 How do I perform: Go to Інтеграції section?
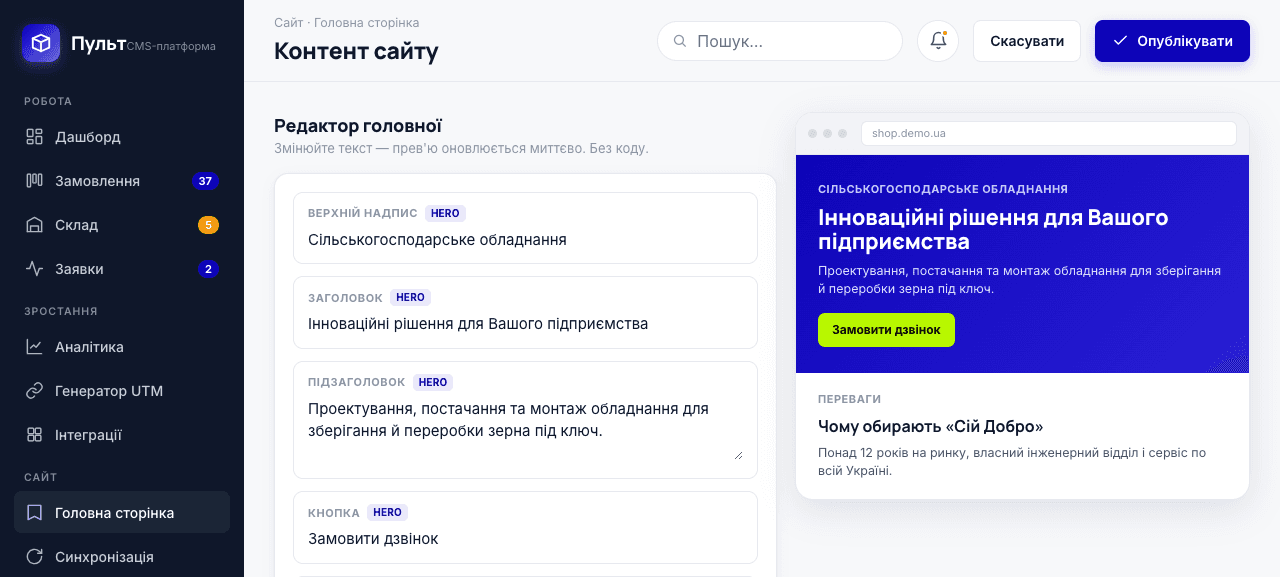(122, 435)
